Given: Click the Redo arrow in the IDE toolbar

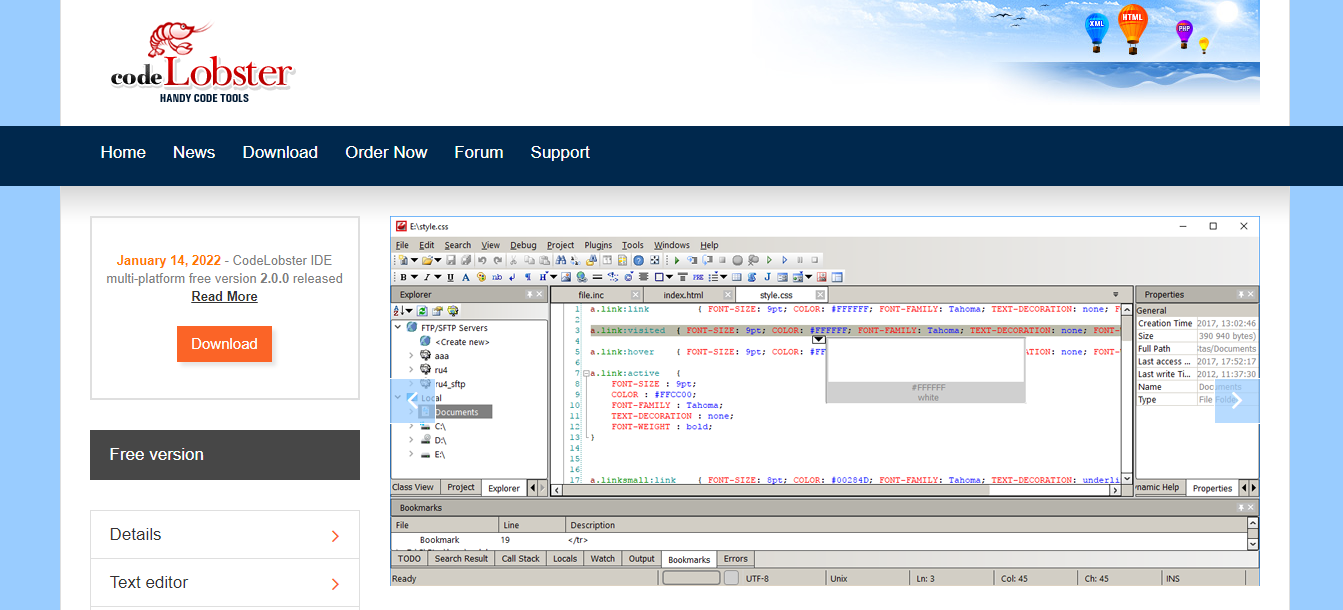Looking at the screenshot, I should (497, 260).
